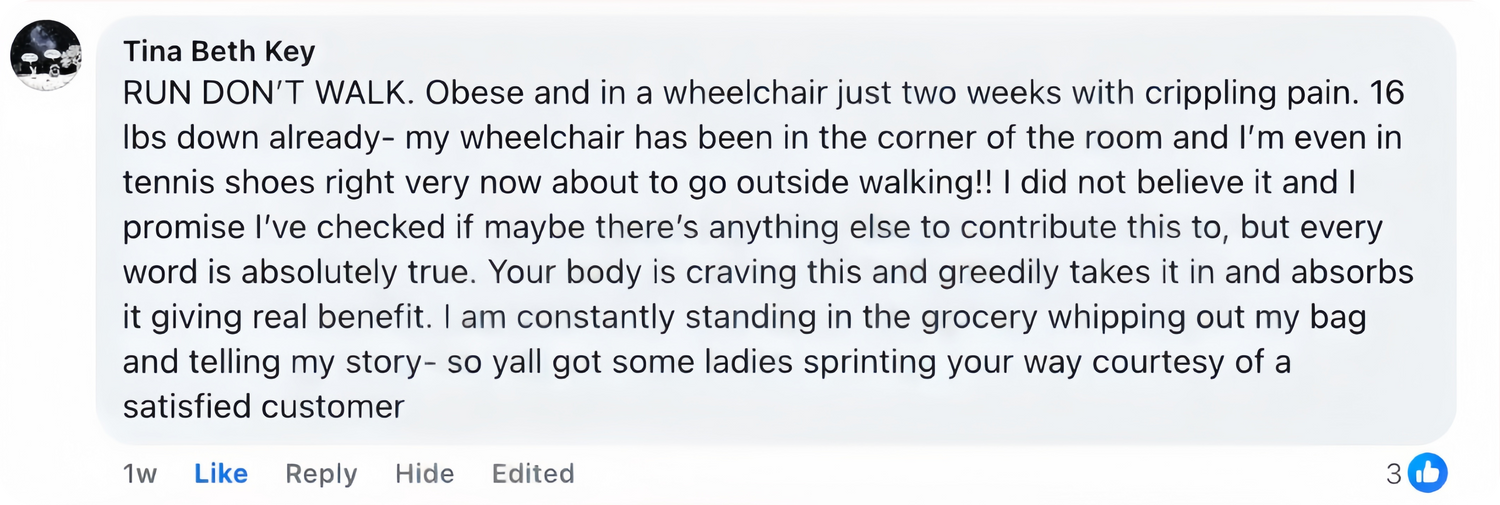Like Tina Beth Key's comment
Image resolution: width=1500 pixels, height=505 pixels.
[x=221, y=473]
